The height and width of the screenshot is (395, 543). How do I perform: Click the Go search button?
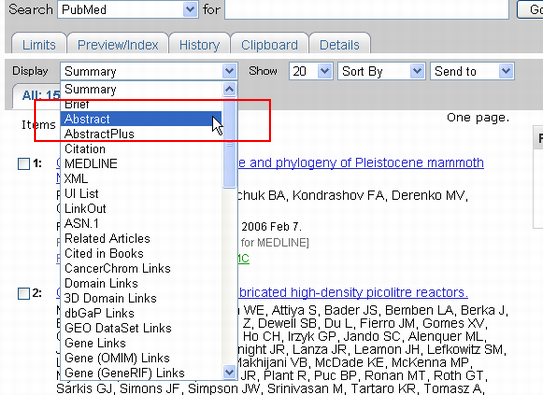pos(531,9)
